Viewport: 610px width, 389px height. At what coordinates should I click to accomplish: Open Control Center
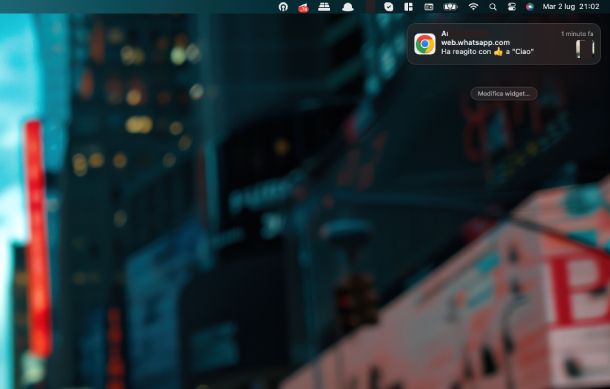pos(511,7)
